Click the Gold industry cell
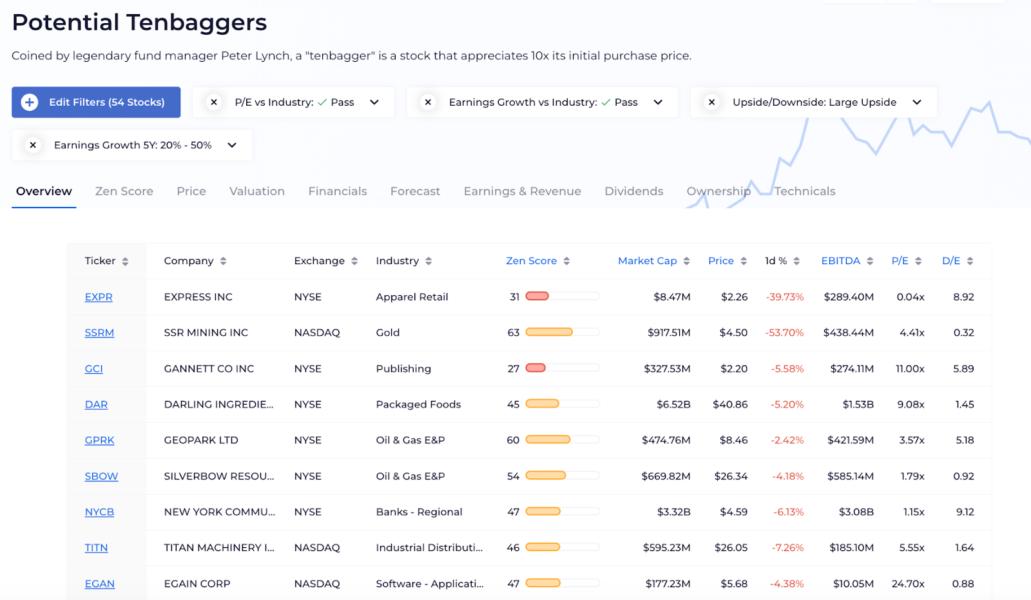The width and height of the screenshot is (1031, 600). pyautogui.click(x=387, y=333)
